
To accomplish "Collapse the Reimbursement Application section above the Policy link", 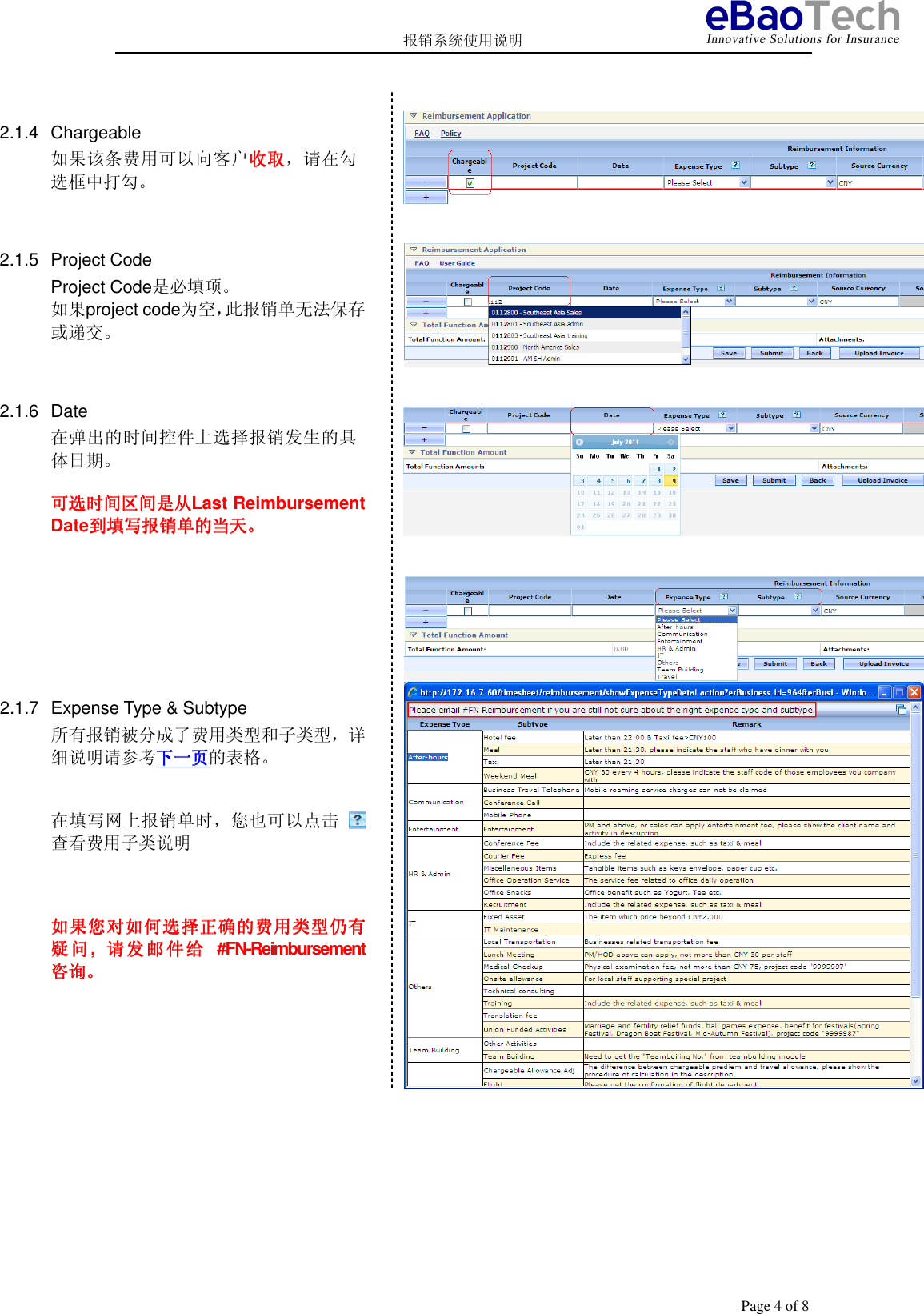I will 413,116.
